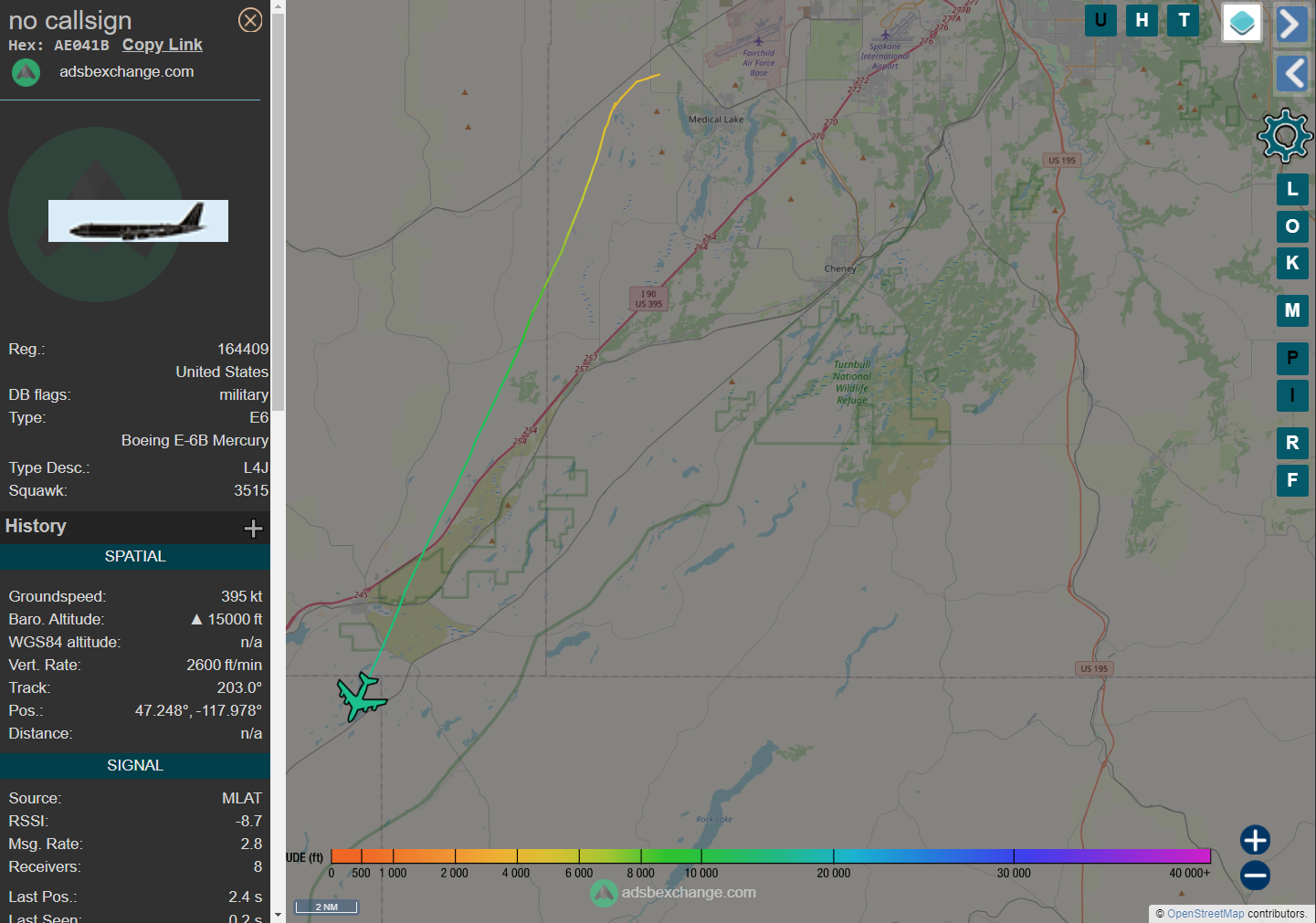
Task: Open settings with the gear icon
Action: [x=1285, y=135]
